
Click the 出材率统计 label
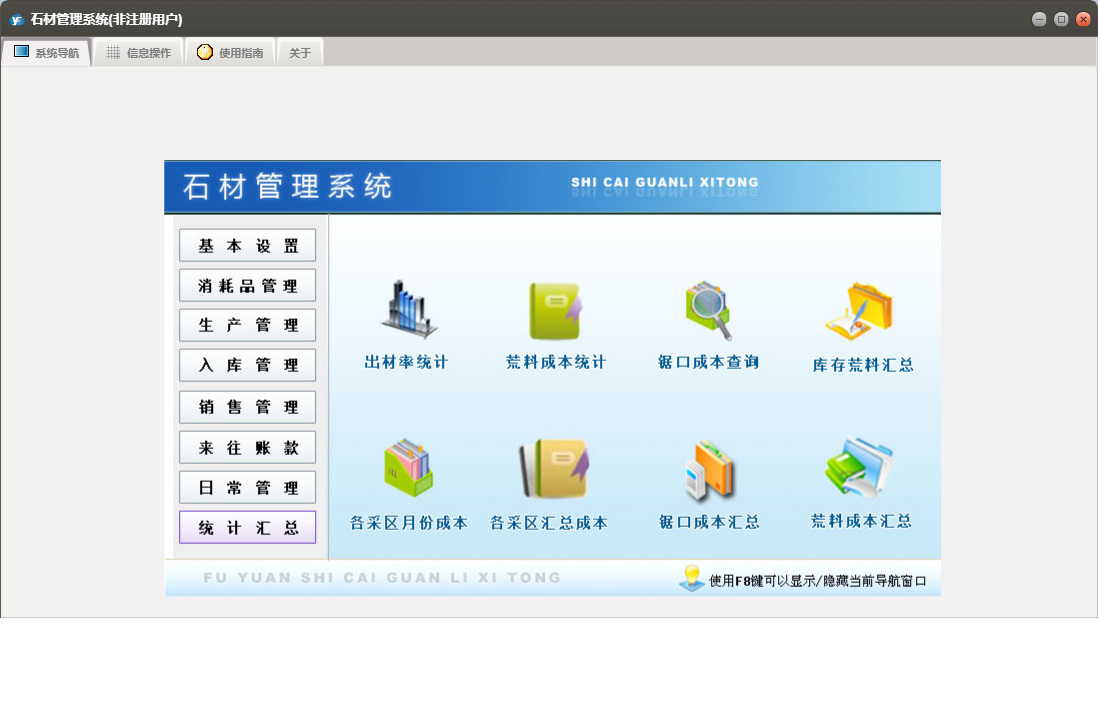[x=406, y=362]
